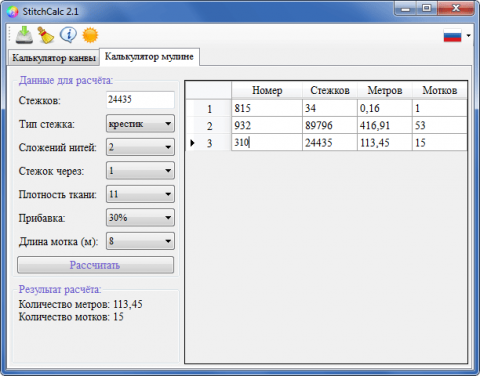Screen dimensions: 480x376
Task: Click the Russian flag language icon
Action: point(452,35)
